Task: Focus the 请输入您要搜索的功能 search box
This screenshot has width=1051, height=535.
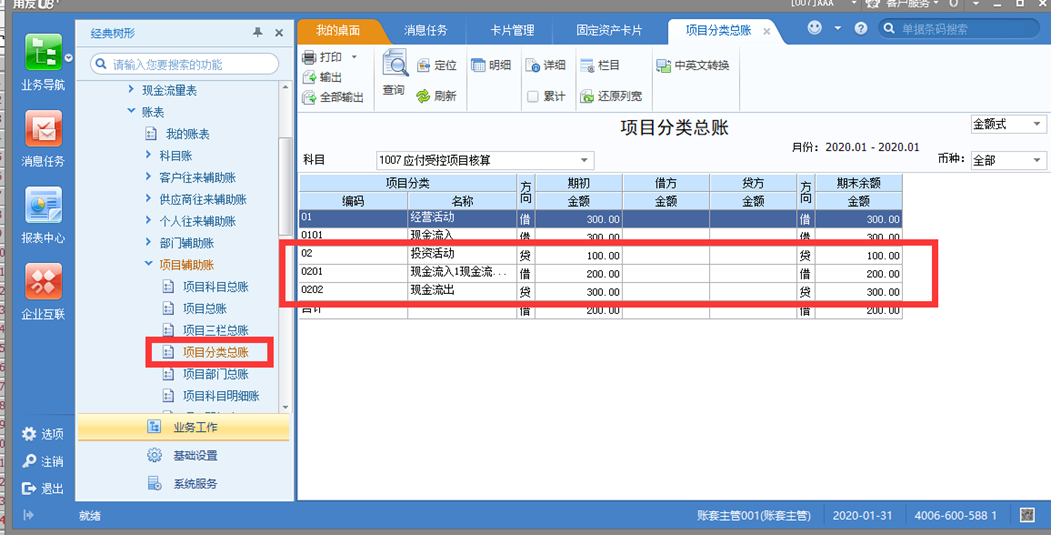Action: (184, 64)
